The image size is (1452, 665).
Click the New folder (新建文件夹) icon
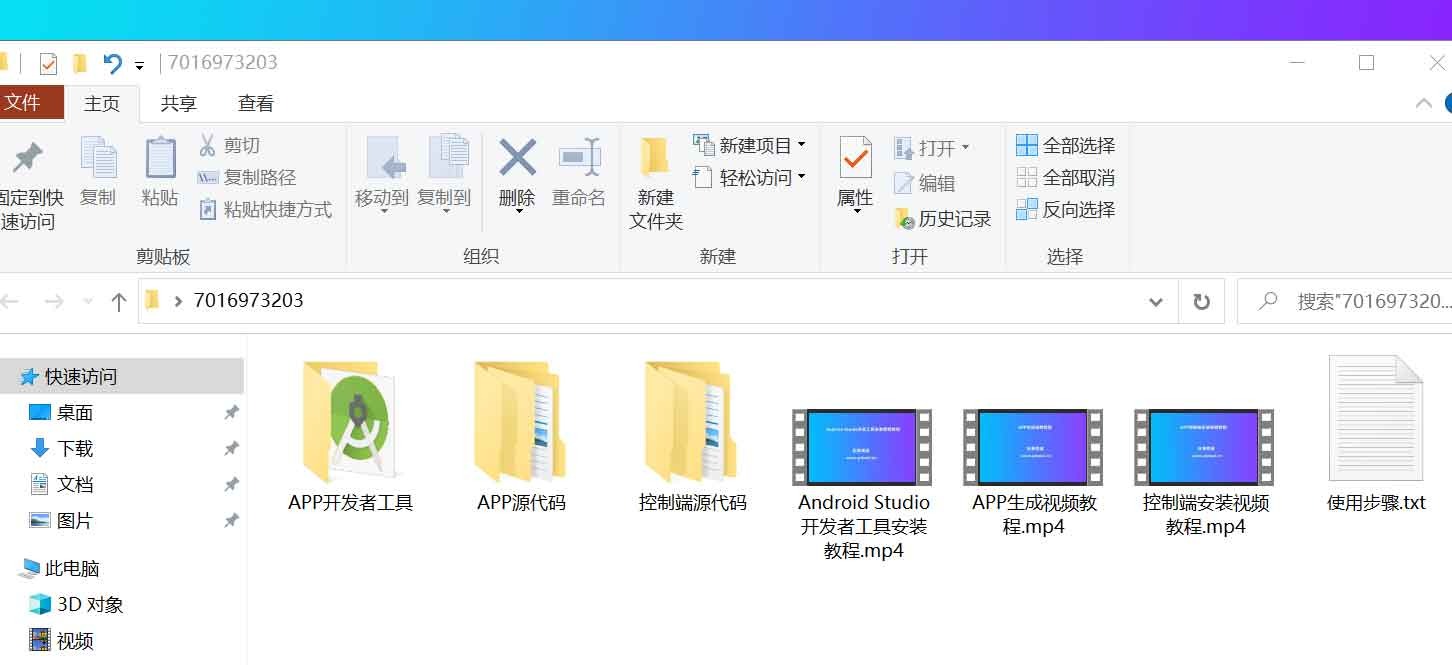point(655,160)
